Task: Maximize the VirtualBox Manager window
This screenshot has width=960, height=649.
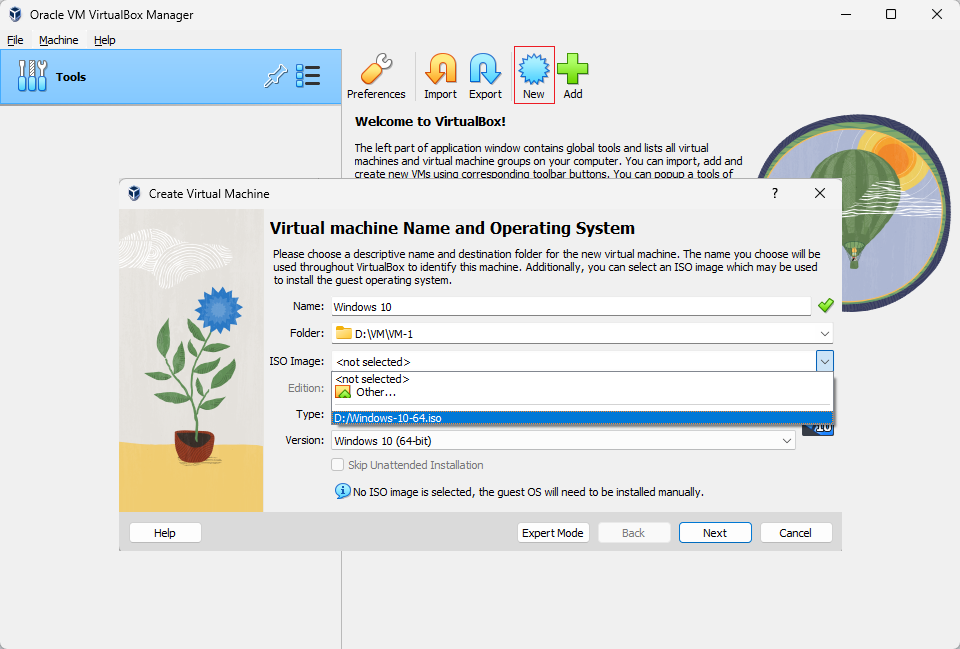Action: click(891, 14)
